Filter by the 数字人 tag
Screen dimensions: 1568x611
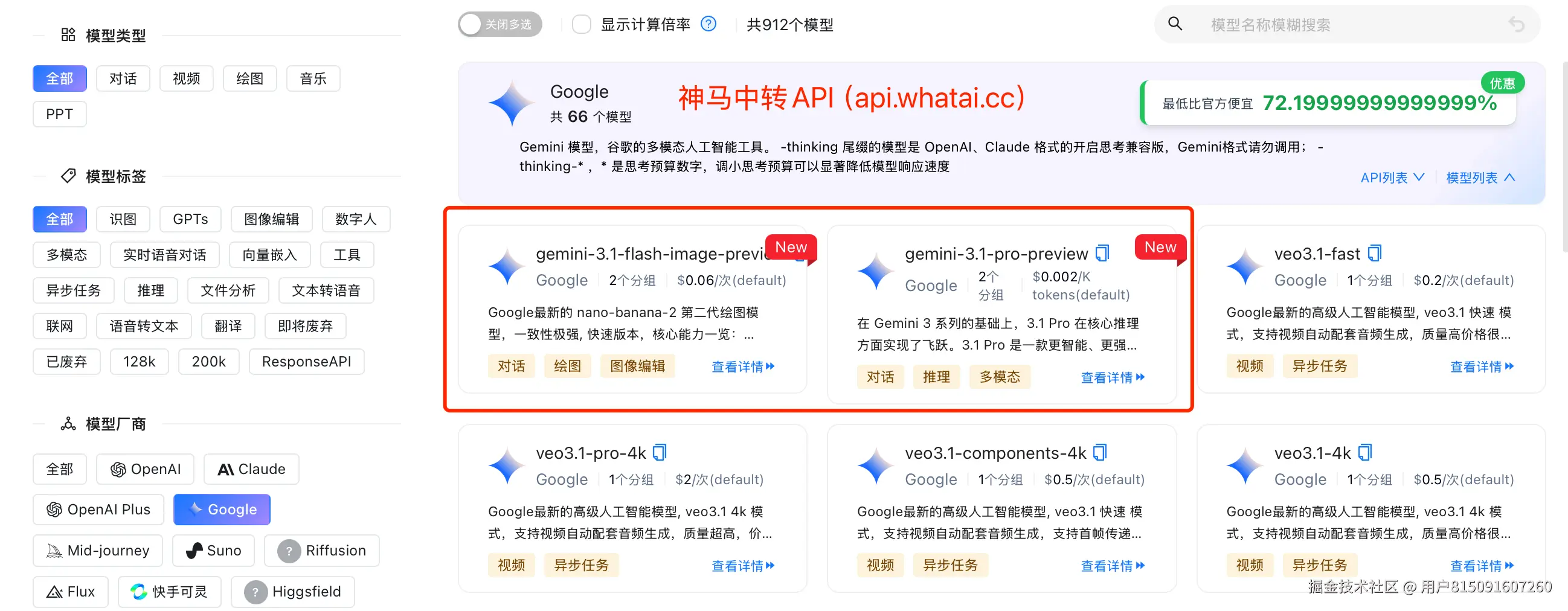(356, 219)
